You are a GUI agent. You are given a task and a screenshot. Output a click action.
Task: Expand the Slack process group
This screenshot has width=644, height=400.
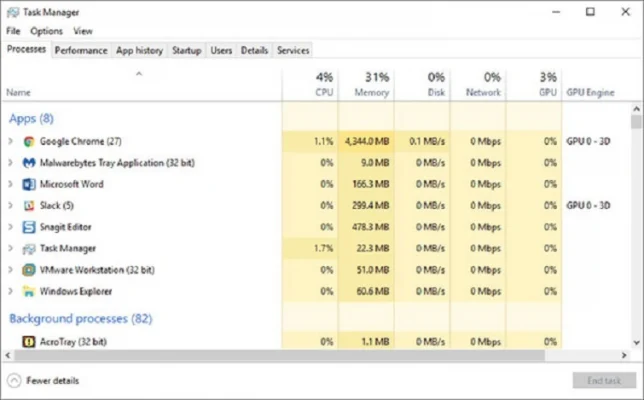pyautogui.click(x=11, y=205)
